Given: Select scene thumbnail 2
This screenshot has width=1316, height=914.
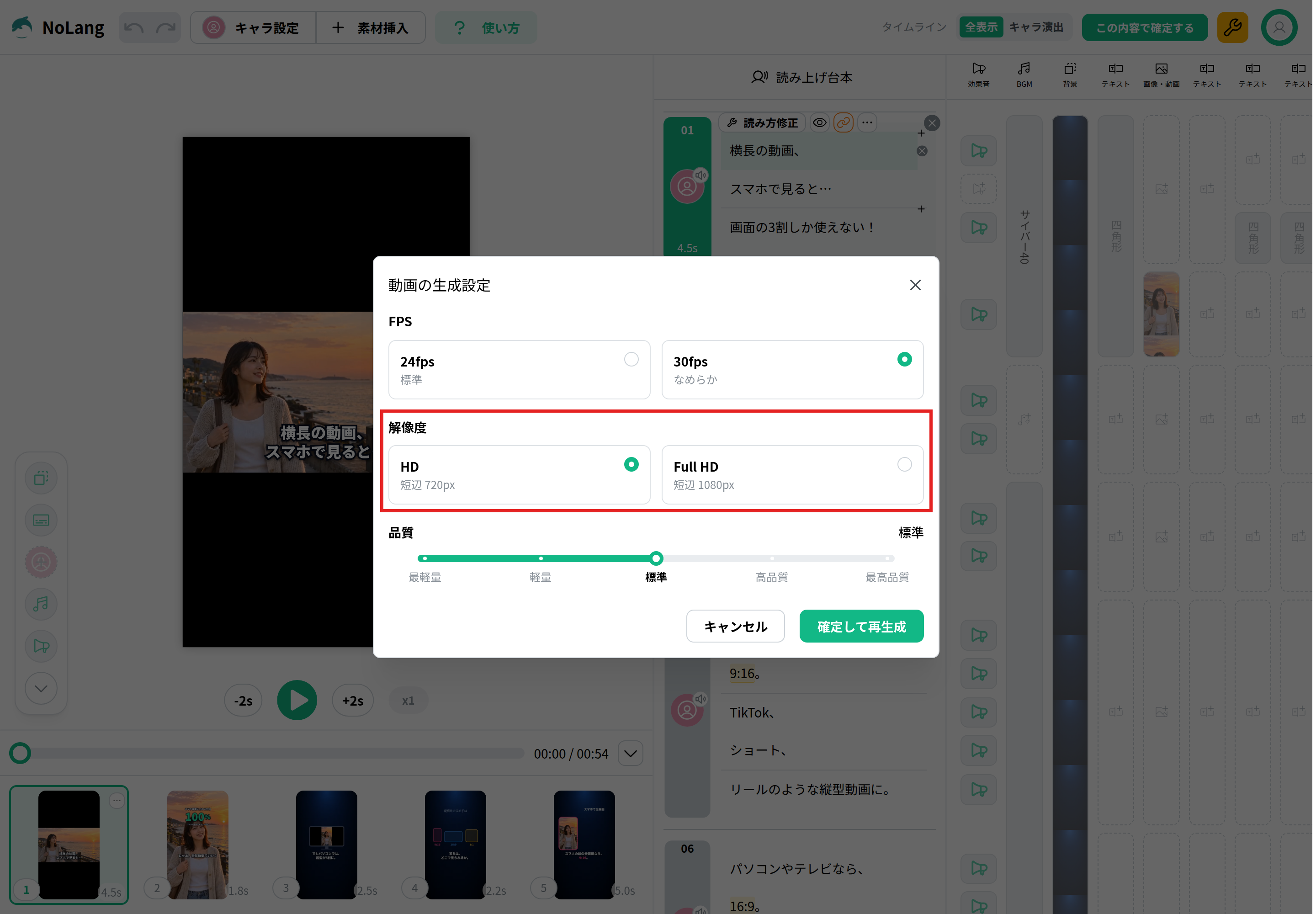Looking at the screenshot, I should pyautogui.click(x=197, y=845).
